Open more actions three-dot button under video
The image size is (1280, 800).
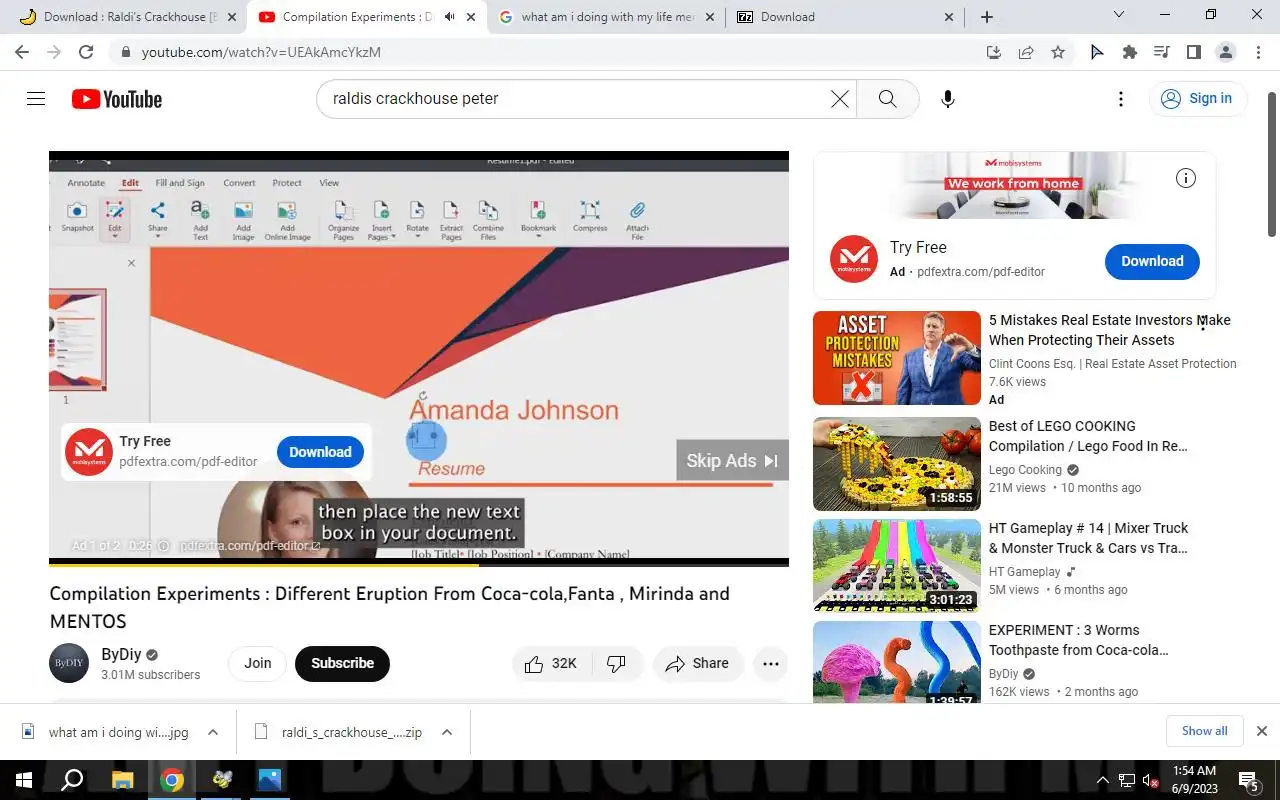point(770,663)
